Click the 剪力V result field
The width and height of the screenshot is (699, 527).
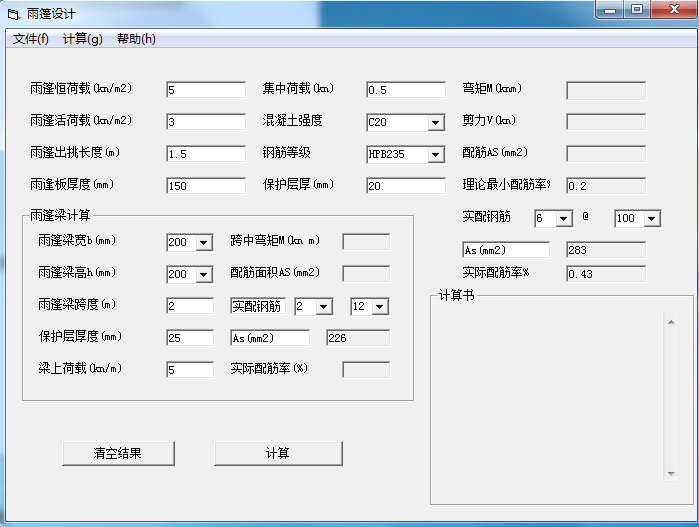(606, 122)
